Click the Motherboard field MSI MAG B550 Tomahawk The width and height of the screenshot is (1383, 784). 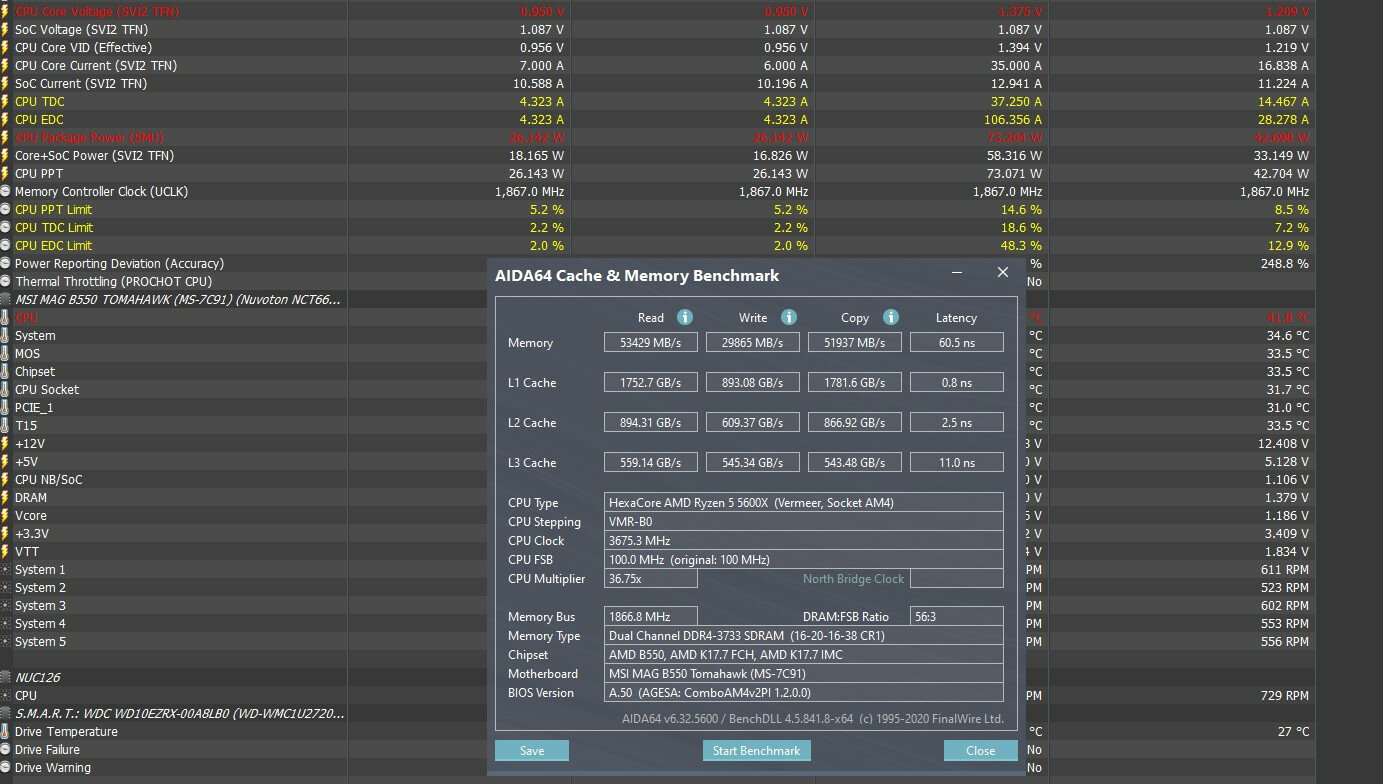tap(804, 674)
